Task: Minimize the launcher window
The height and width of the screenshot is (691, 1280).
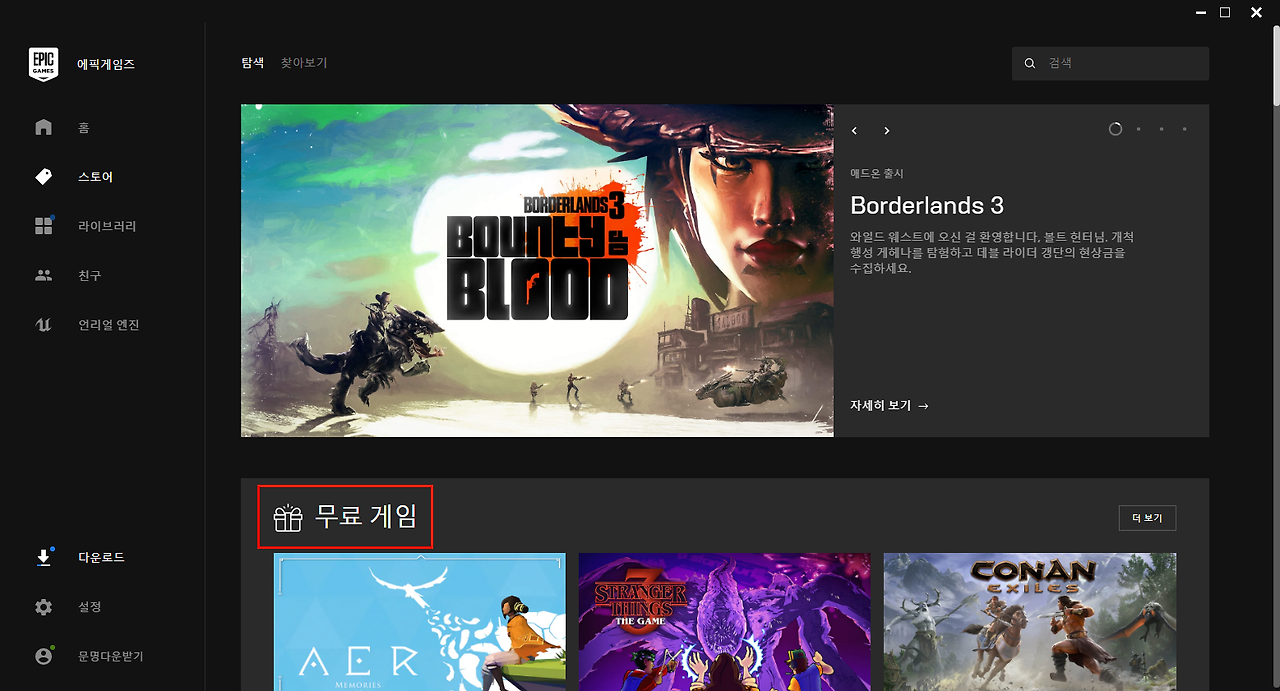Action: pos(1199,12)
